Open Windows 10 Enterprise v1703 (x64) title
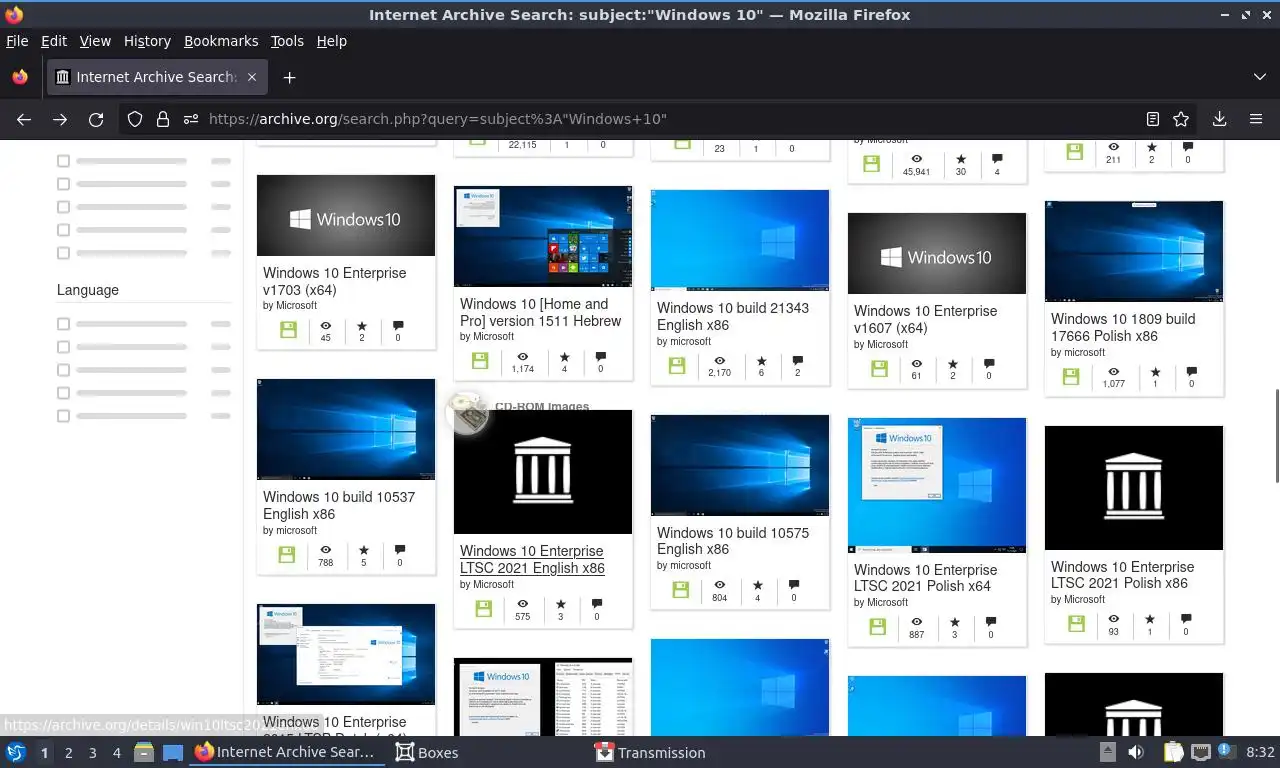The height and width of the screenshot is (768, 1280). click(335, 281)
